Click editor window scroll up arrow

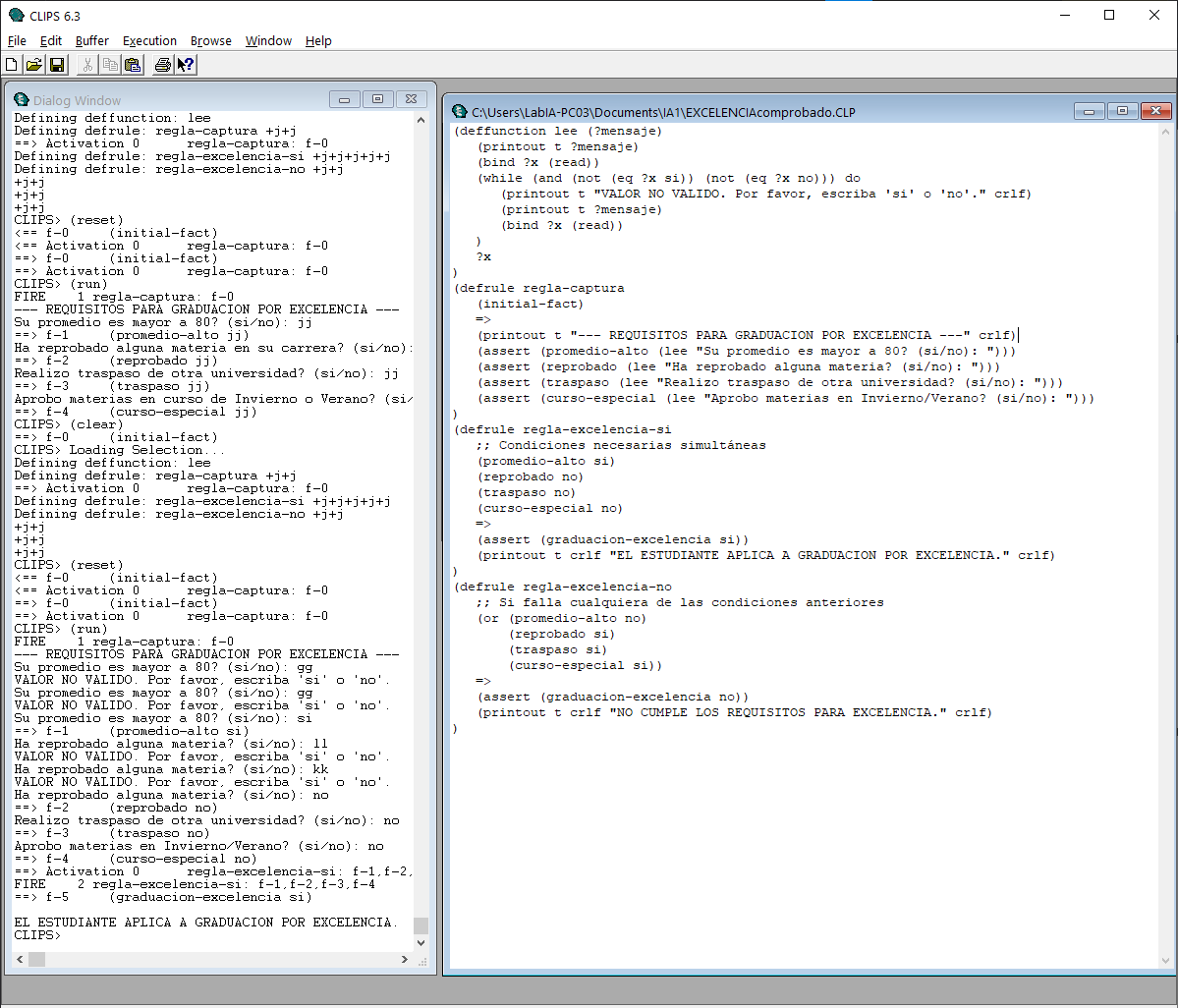[x=1165, y=133]
